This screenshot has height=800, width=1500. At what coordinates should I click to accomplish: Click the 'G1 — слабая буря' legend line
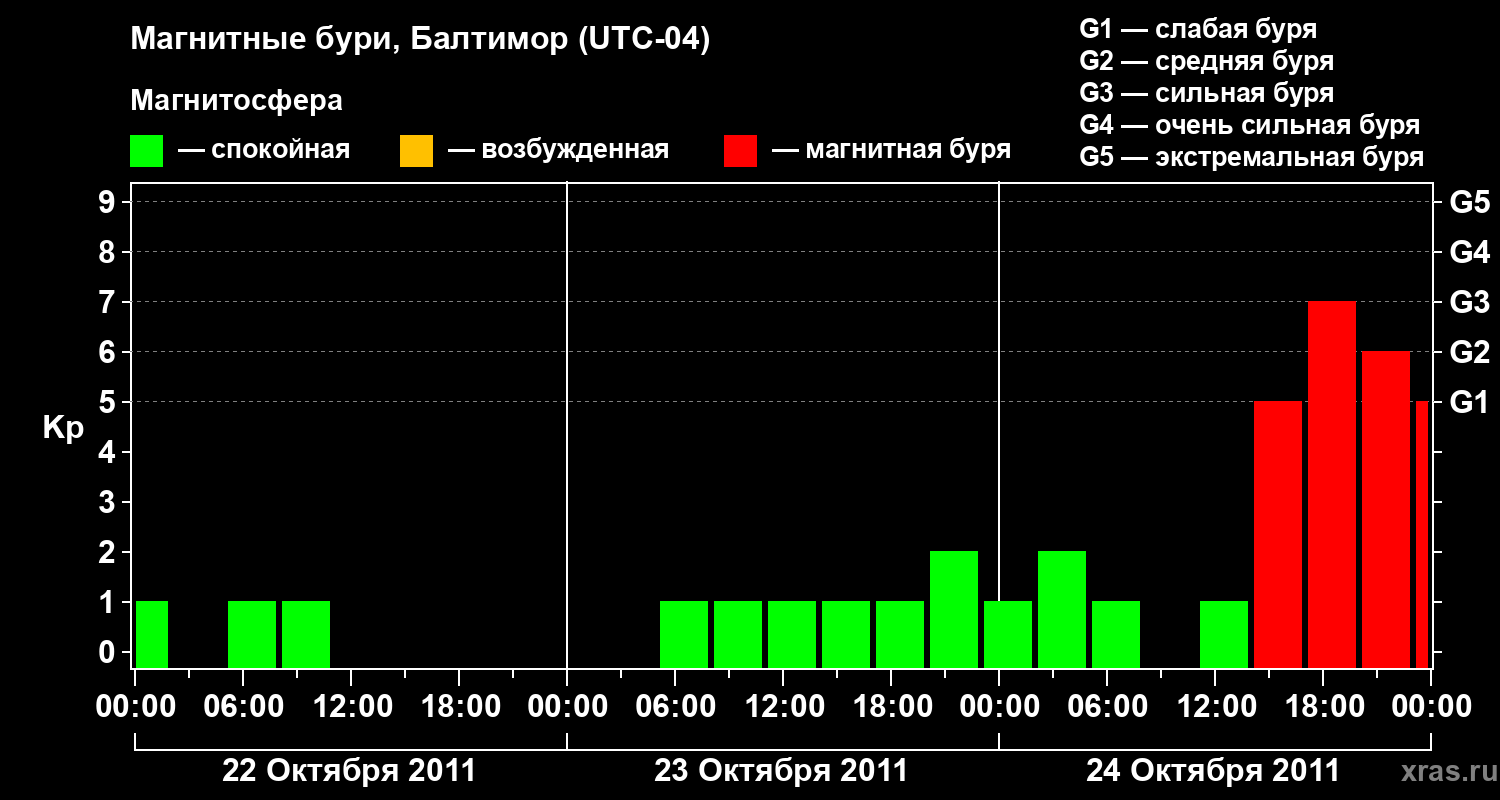click(x=1198, y=29)
